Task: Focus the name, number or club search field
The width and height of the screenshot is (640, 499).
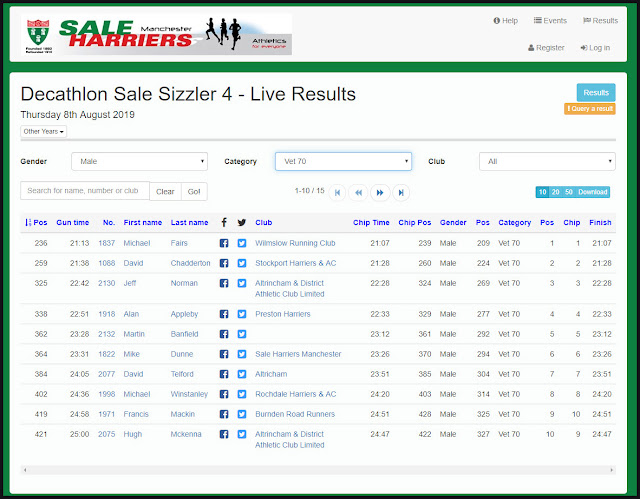Action: click(85, 191)
